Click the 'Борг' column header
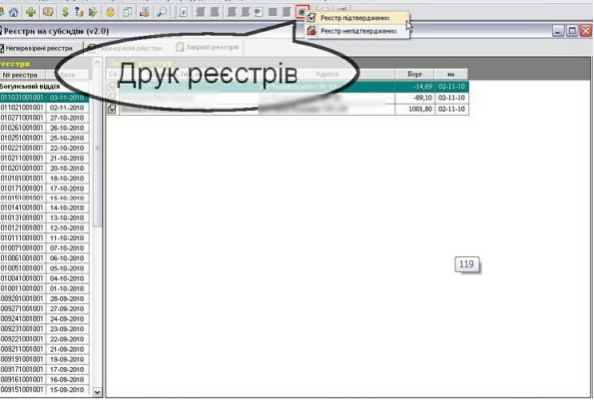The height and width of the screenshot is (400, 594). (x=414, y=74)
